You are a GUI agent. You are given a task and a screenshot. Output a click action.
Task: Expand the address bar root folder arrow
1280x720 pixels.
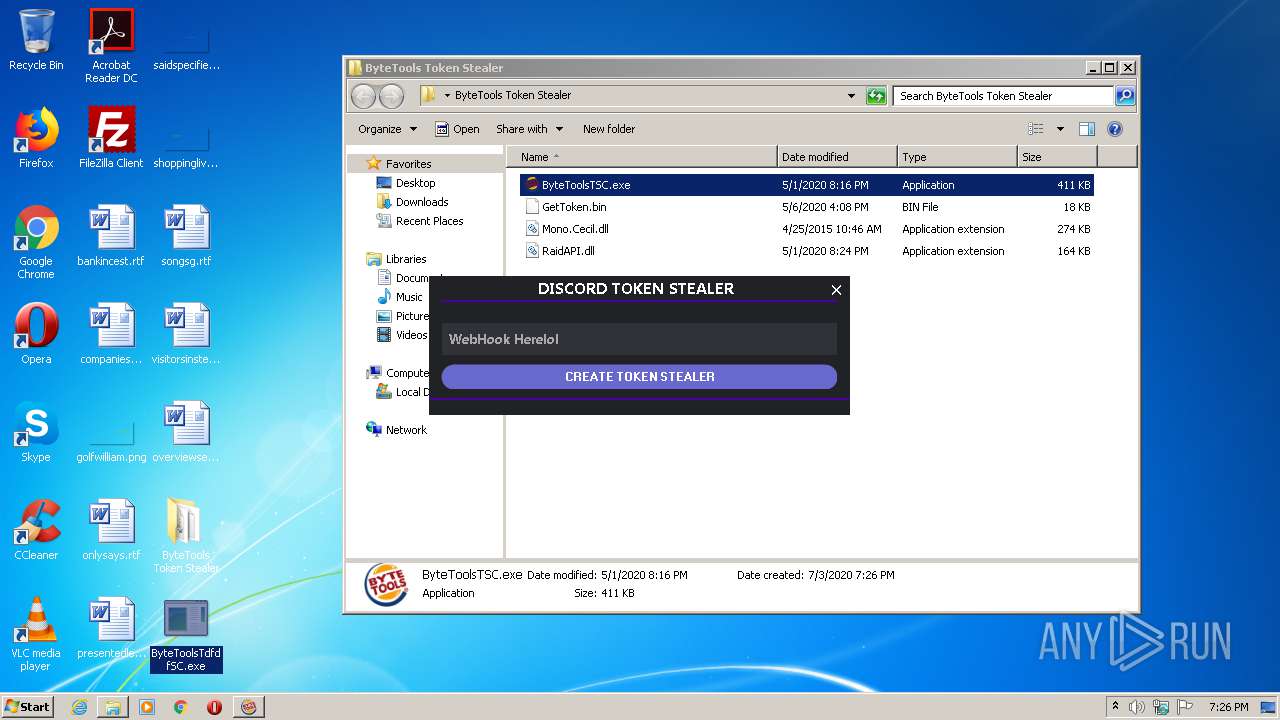pos(447,96)
